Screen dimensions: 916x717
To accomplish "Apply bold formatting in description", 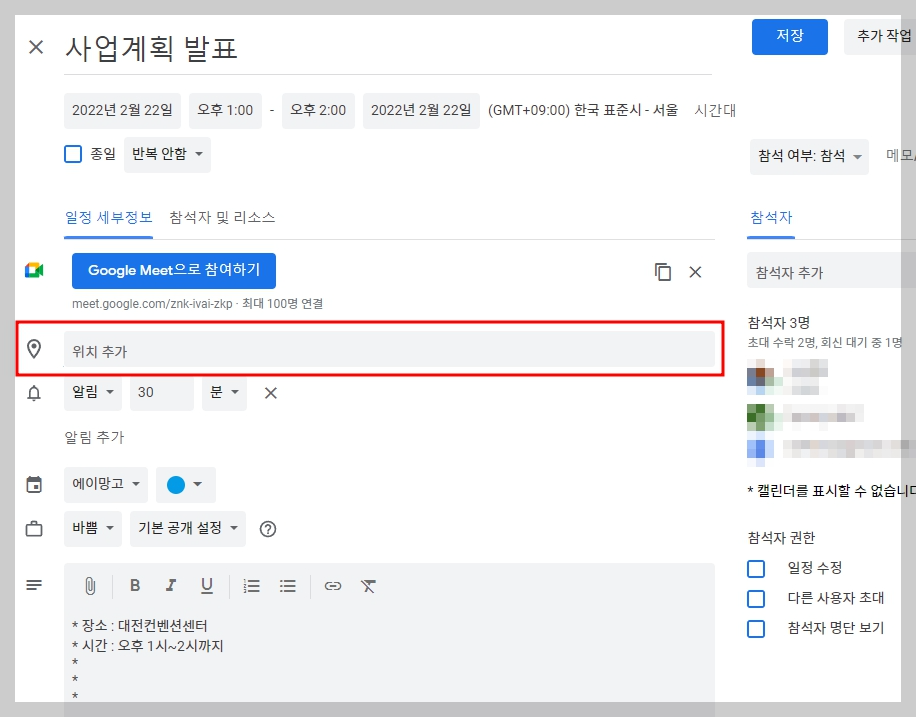I will [135, 585].
